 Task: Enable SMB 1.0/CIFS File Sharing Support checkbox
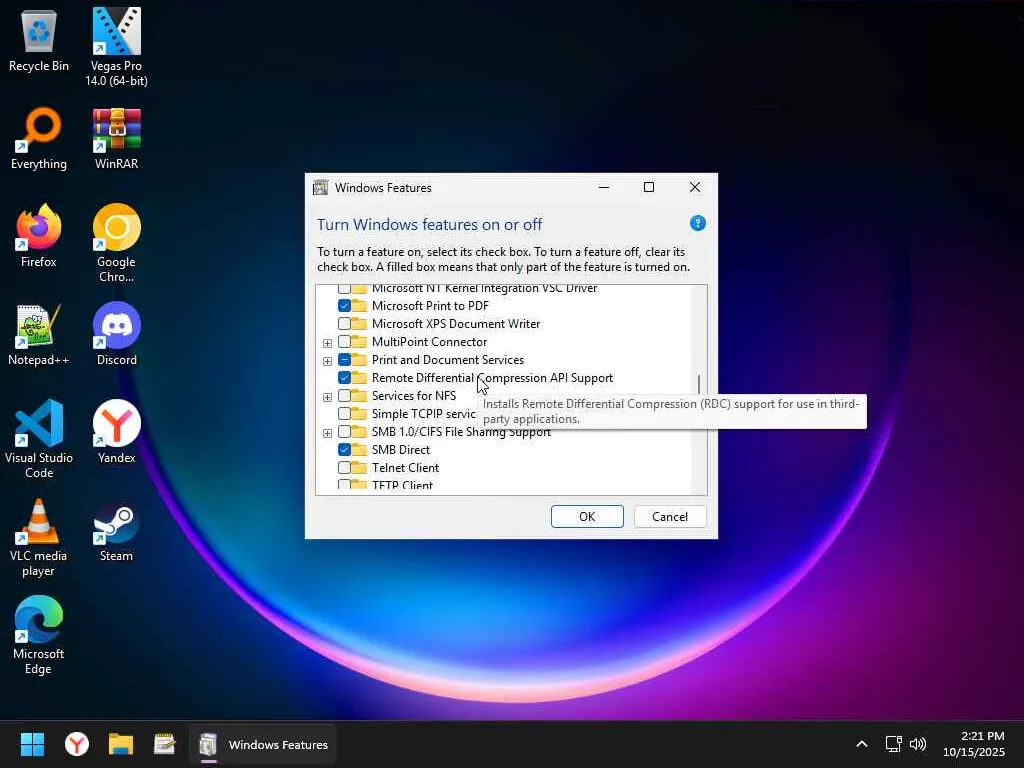[x=344, y=432]
